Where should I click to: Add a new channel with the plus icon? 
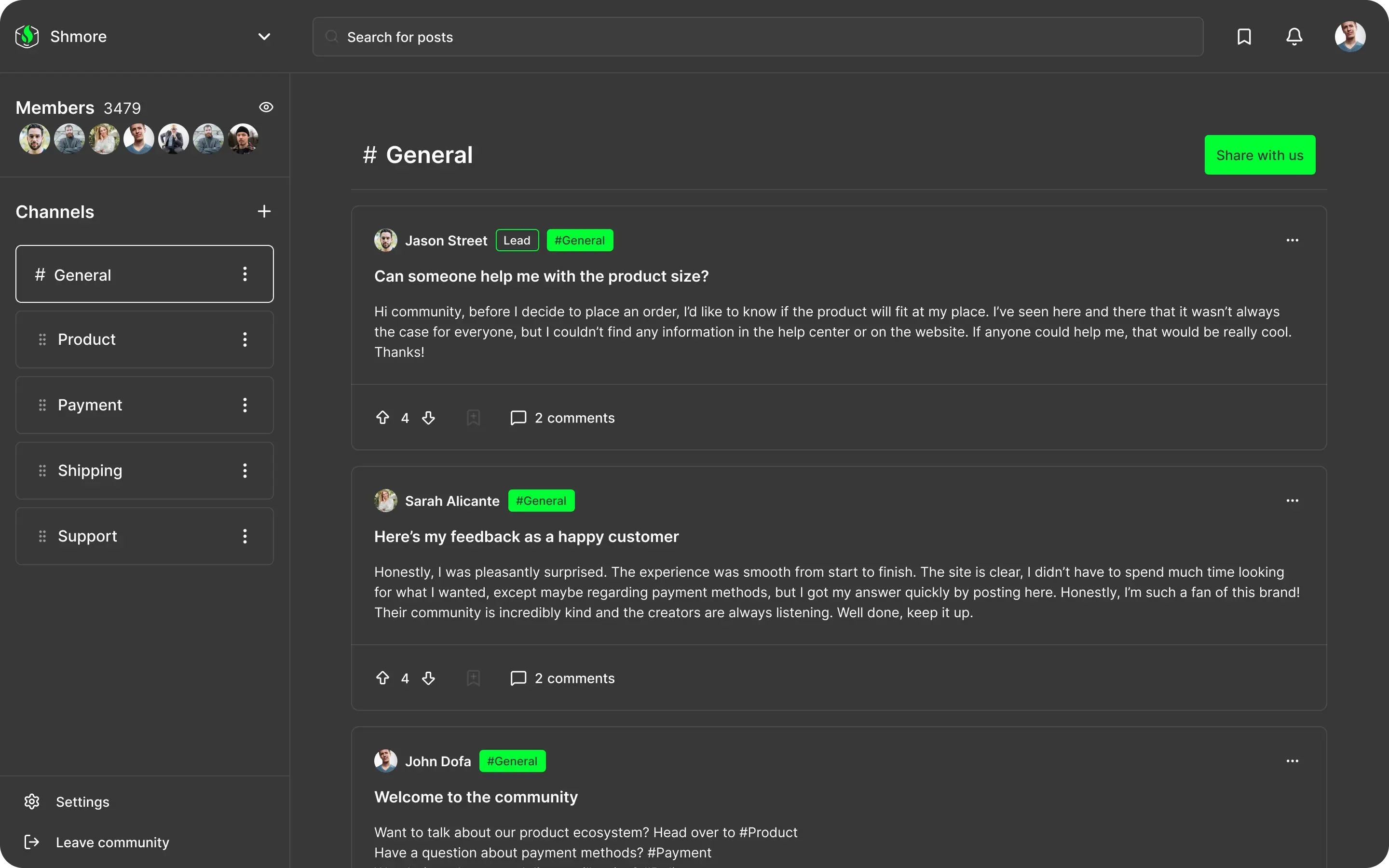[263, 211]
